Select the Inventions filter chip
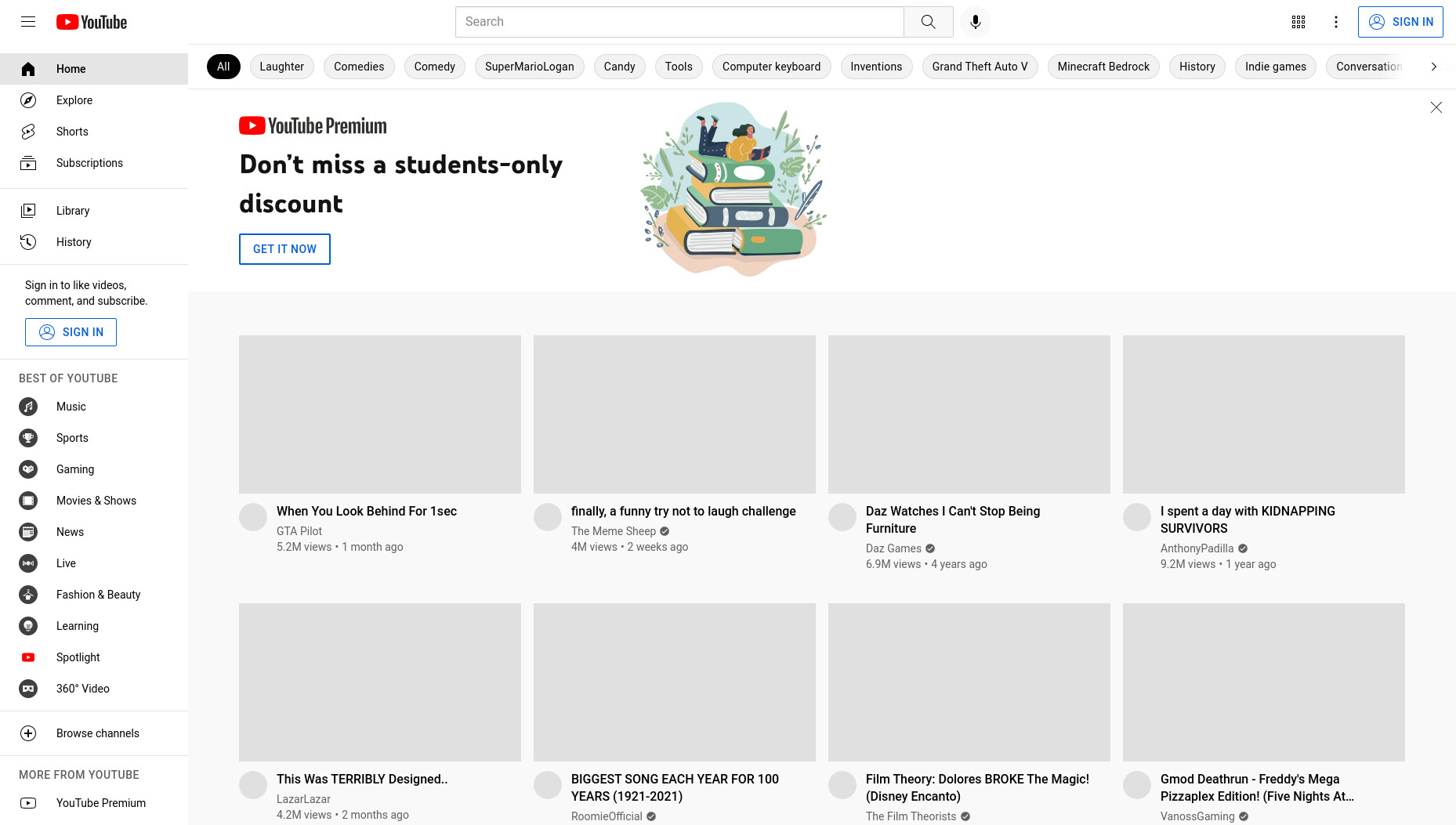This screenshot has width=1456, height=825. point(877,67)
